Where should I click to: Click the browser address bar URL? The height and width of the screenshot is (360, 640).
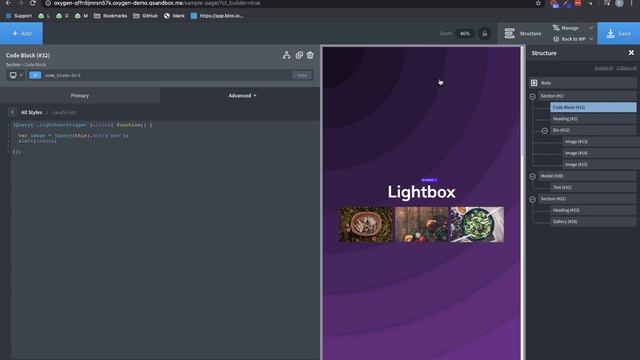click(157, 3)
